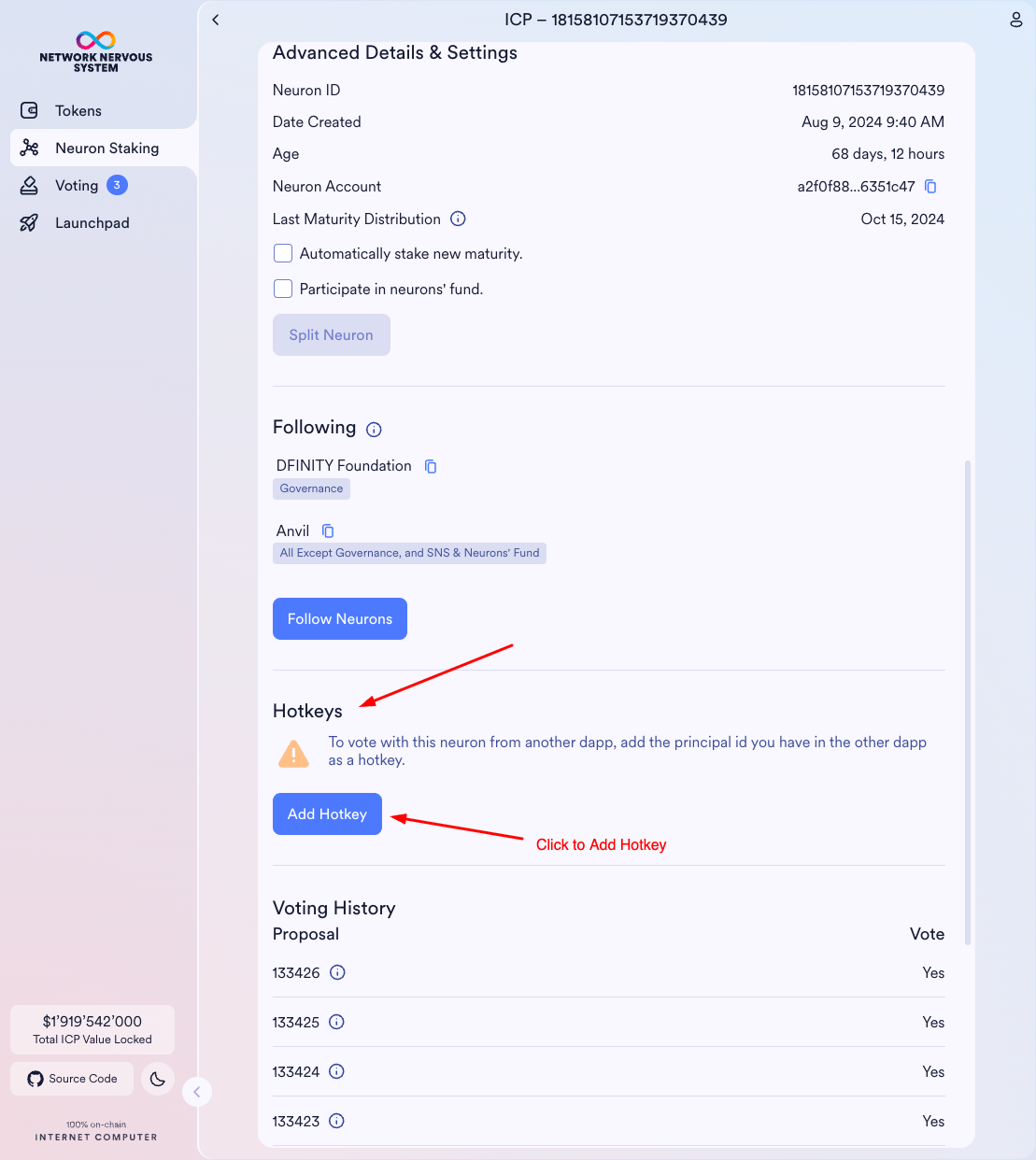Screen dimensions: 1036x1160
Task: Open the Launchpad page
Action: point(92,223)
